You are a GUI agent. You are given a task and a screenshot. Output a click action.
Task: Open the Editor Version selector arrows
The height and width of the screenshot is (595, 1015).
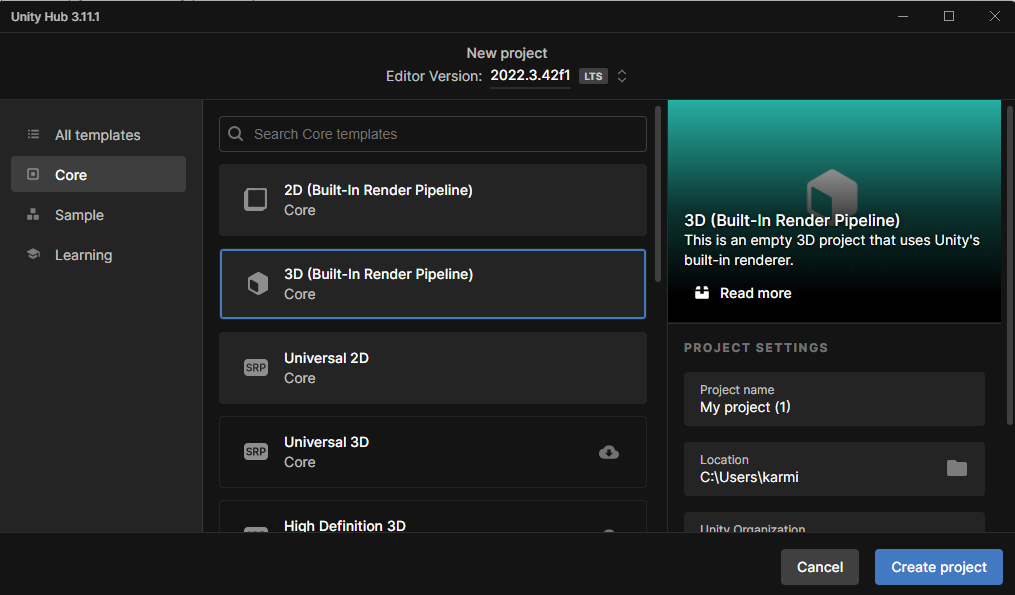tap(622, 76)
